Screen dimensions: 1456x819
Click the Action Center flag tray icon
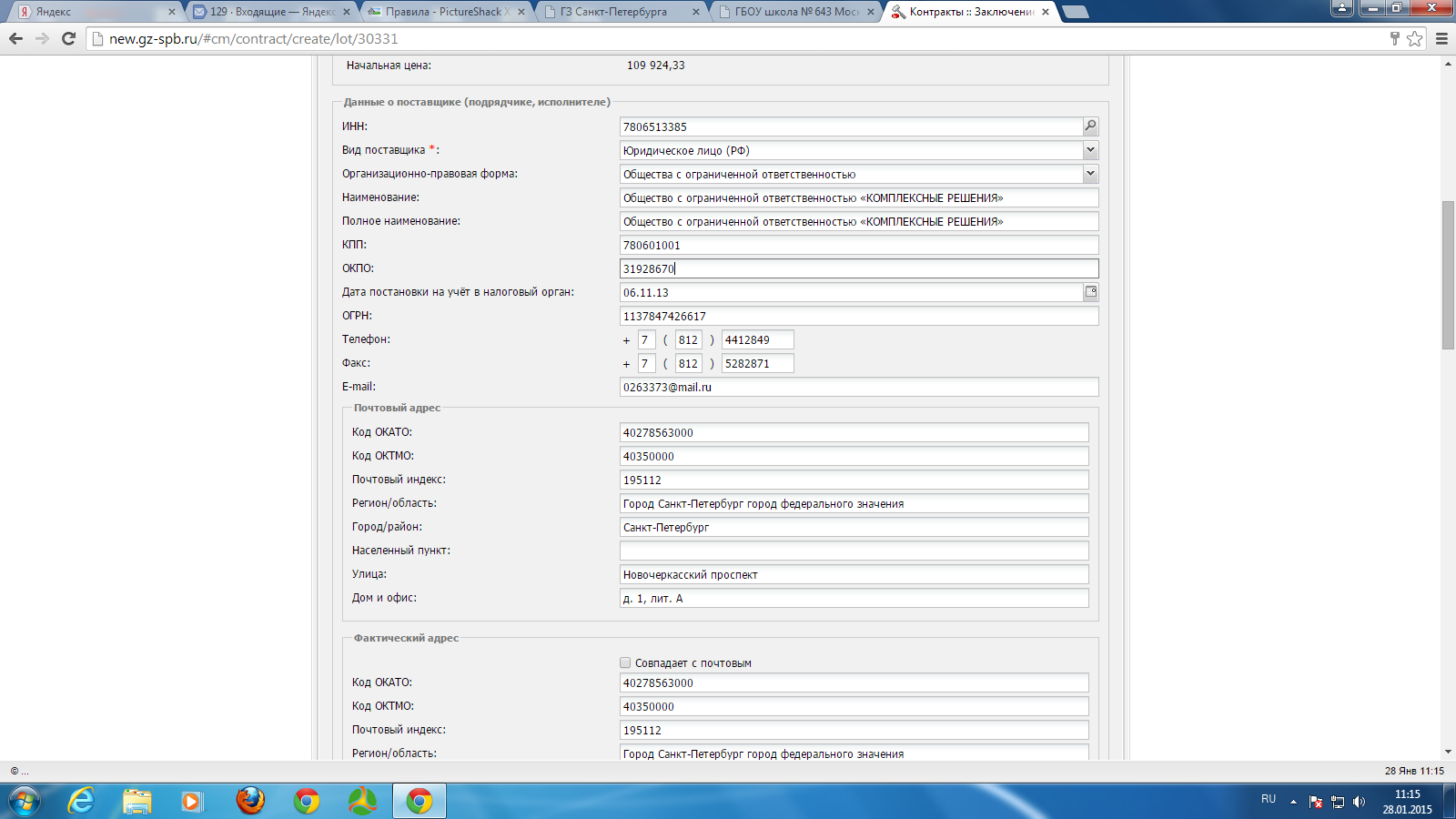tap(1316, 802)
